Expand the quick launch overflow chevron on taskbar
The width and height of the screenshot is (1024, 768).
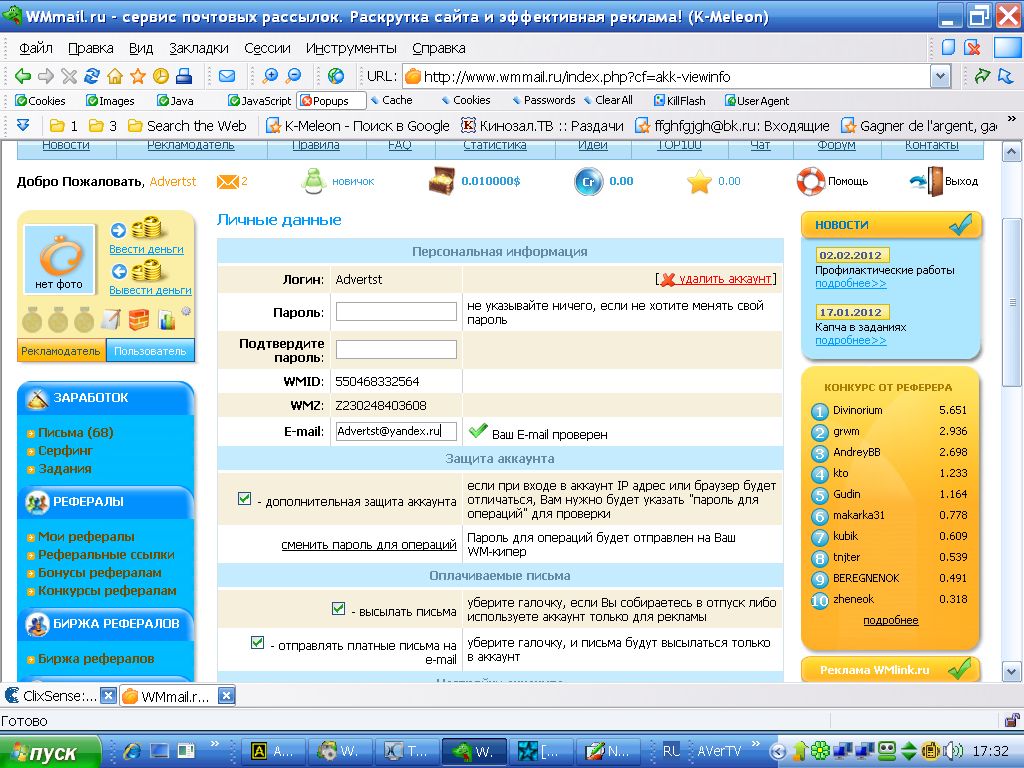coord(214,743)
